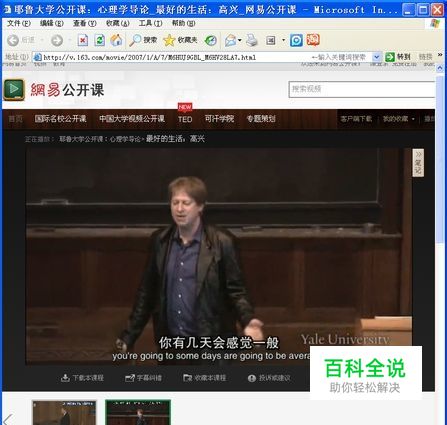The width and height of the screenshot is (447, 425).
Task: Open the 编辑(E) menu
Action: [x=52, y=23]
